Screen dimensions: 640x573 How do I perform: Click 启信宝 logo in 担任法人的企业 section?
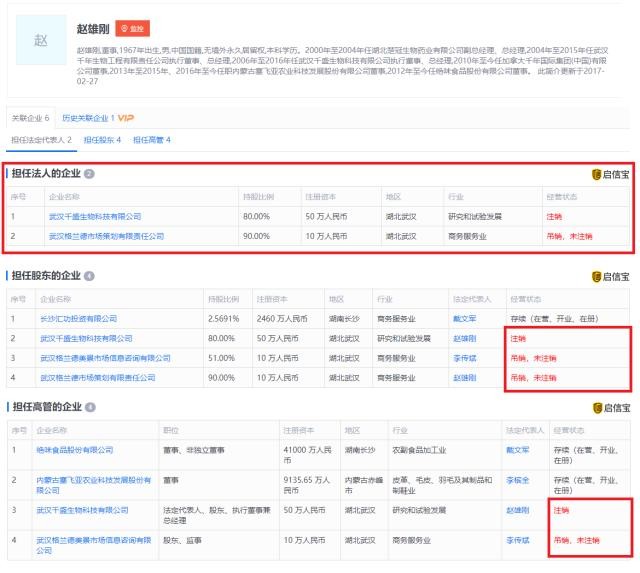(x=610, y=174)
